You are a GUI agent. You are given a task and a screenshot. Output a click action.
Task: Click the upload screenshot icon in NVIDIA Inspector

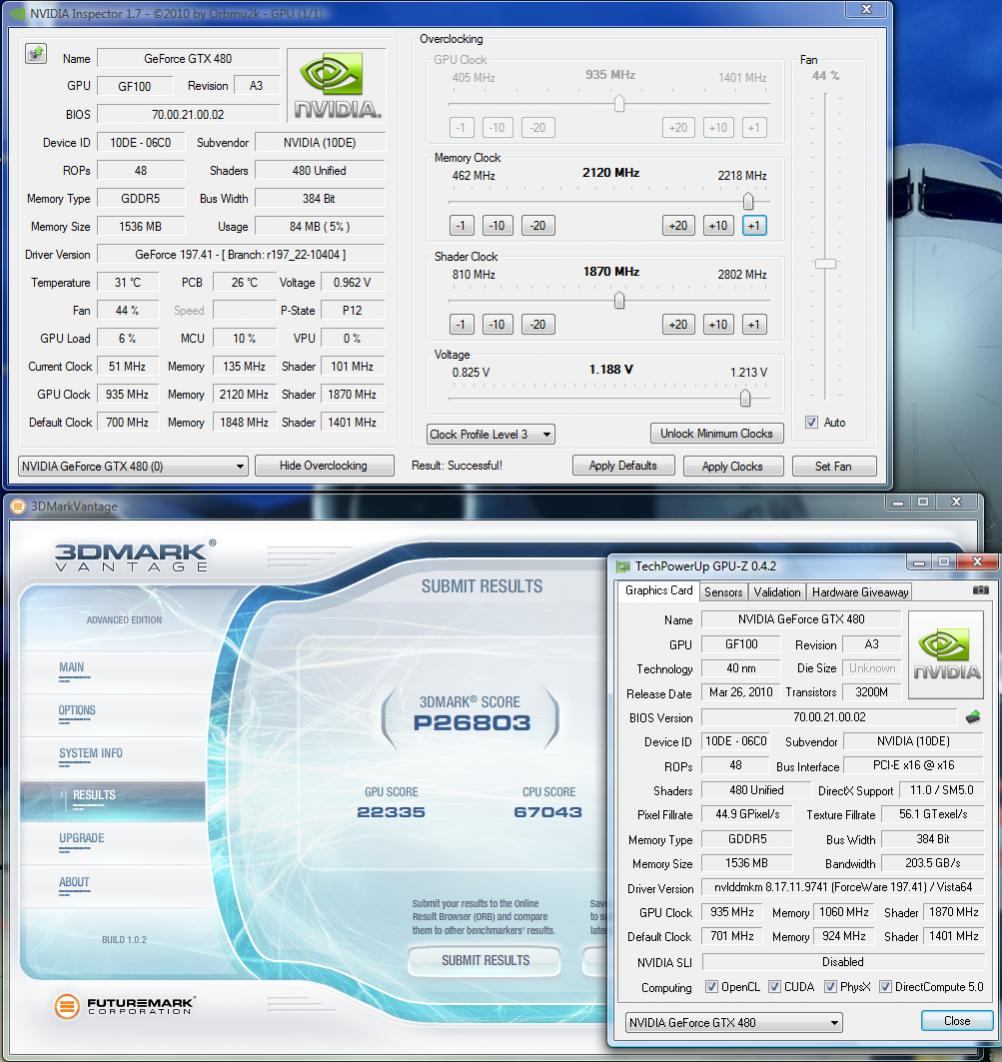click(x=36, y=54)
